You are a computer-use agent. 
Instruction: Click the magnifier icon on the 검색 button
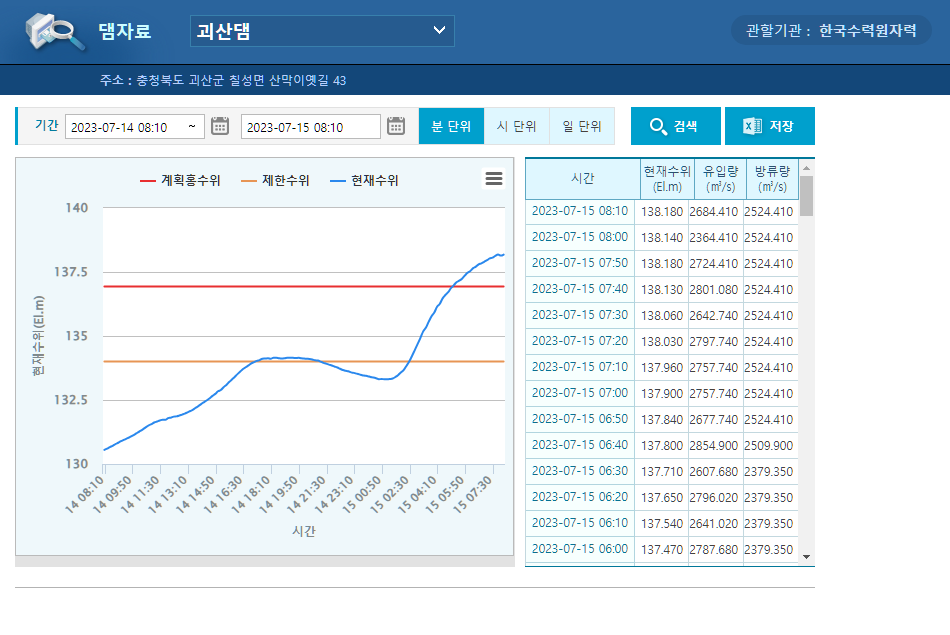coord(658,126)
